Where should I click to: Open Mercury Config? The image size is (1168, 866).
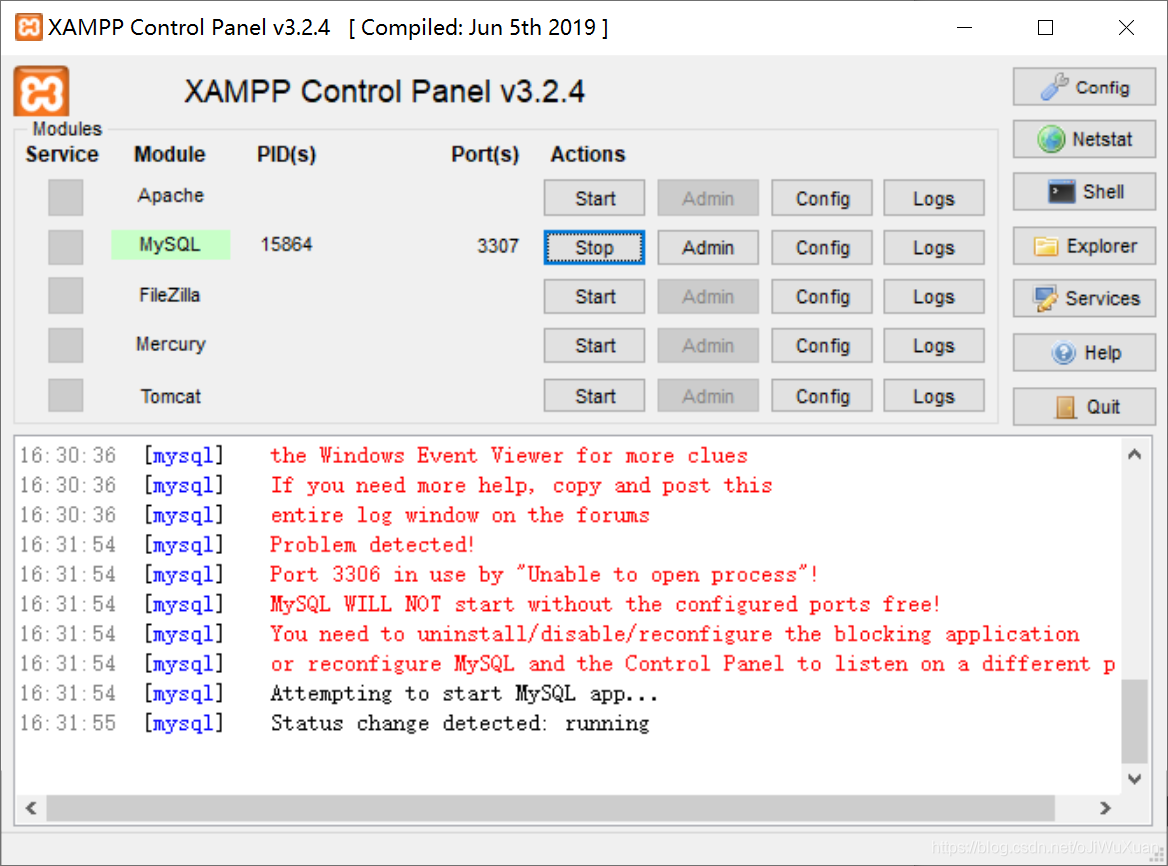coord(822,346)
